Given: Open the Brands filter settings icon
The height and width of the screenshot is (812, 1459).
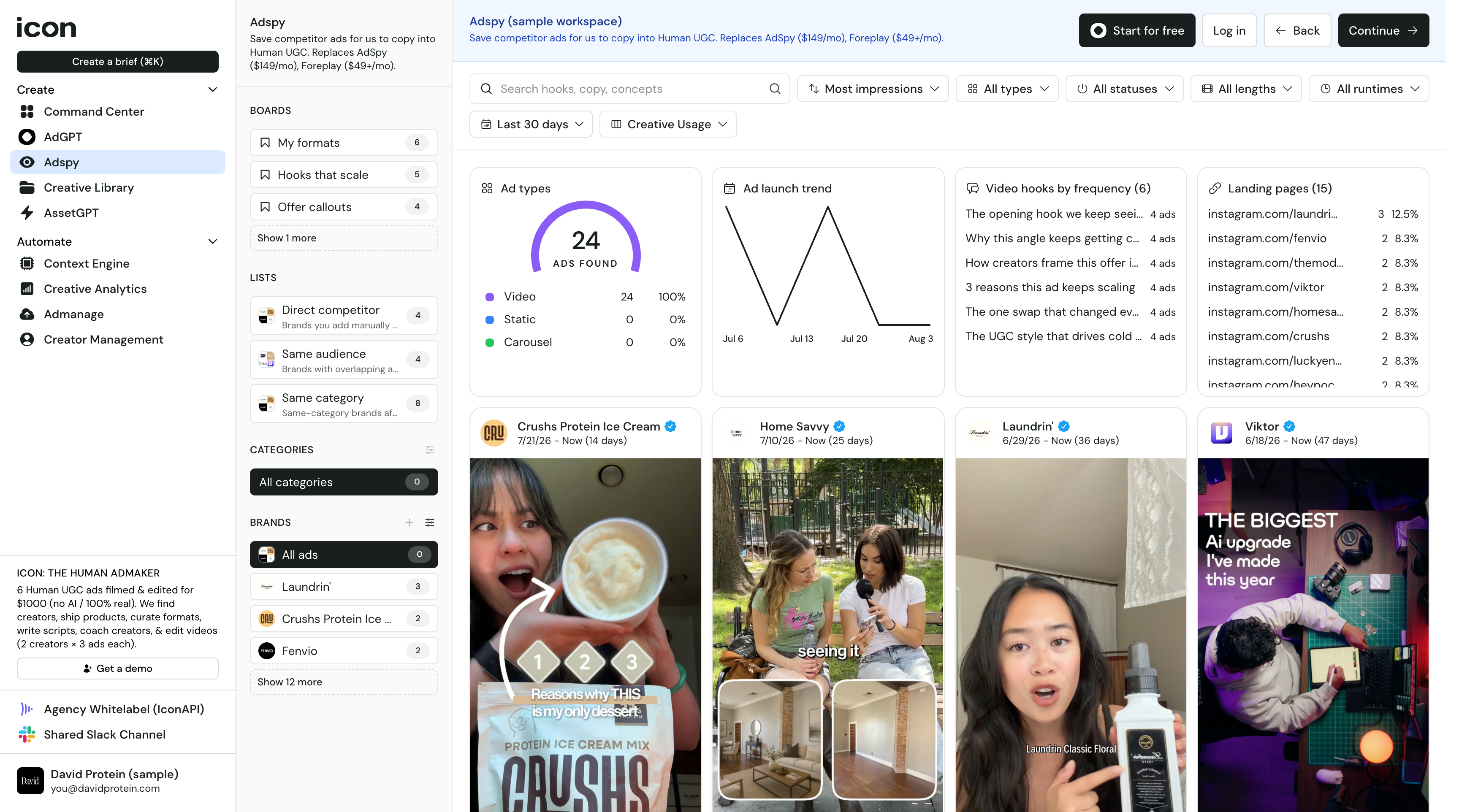Looking at the screenshot, I should (430, 522).
